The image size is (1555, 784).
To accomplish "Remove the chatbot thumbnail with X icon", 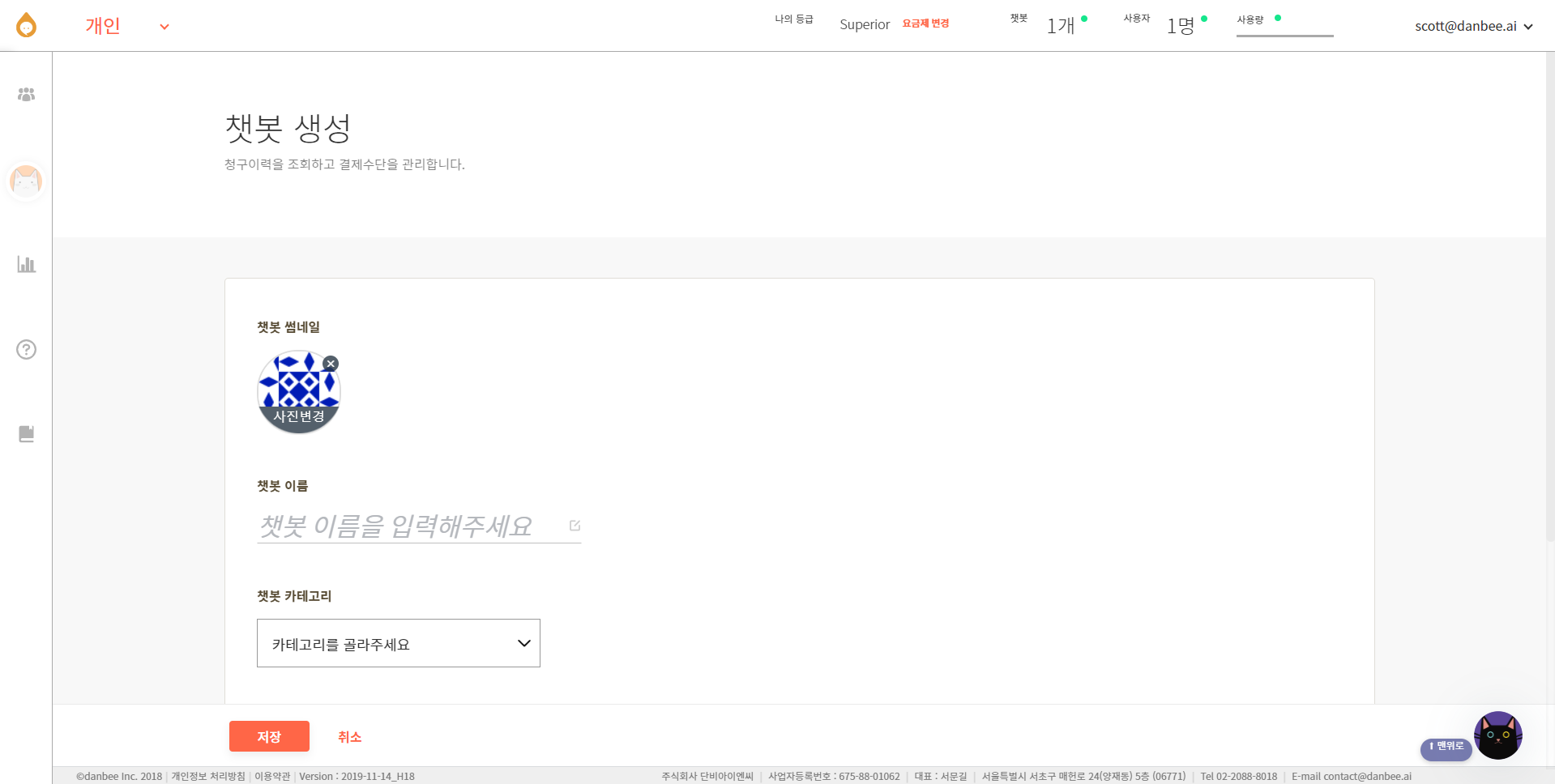I will click(331, 364).
